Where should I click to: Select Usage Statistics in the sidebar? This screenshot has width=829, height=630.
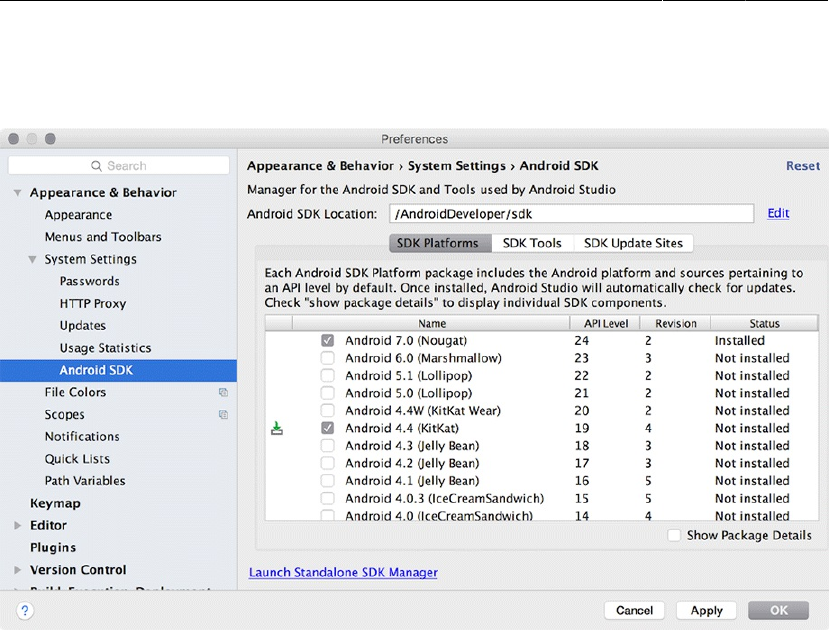[x=105, y=348]
